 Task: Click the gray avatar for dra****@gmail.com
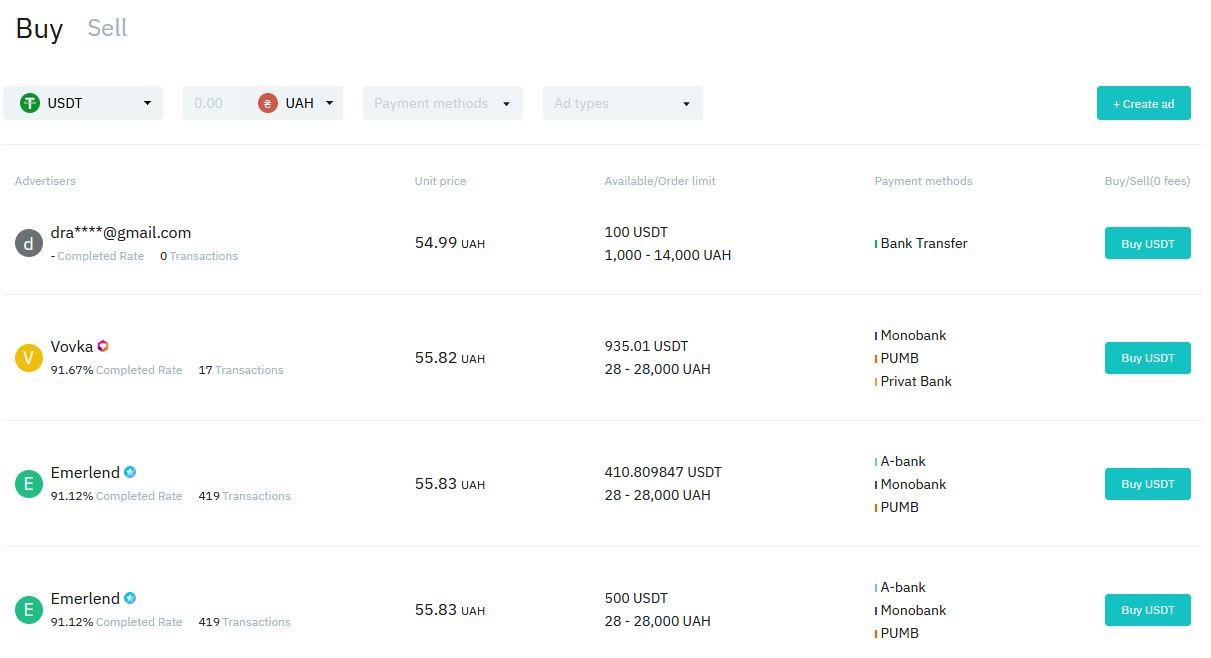[x=29, y=243]
